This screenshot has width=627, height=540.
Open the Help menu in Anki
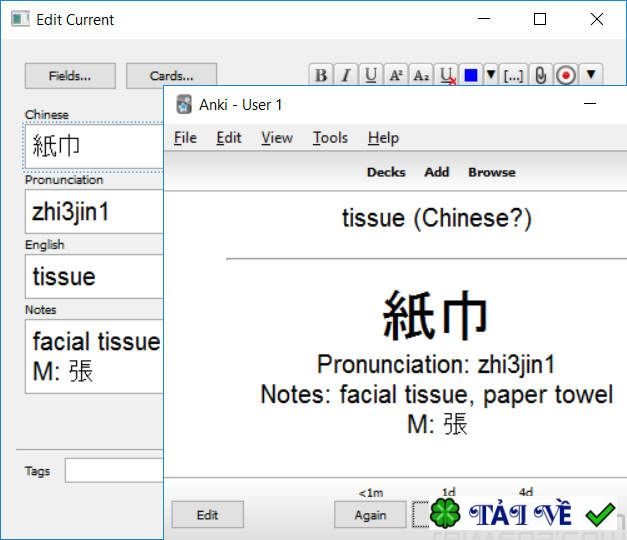click(383, 138)
